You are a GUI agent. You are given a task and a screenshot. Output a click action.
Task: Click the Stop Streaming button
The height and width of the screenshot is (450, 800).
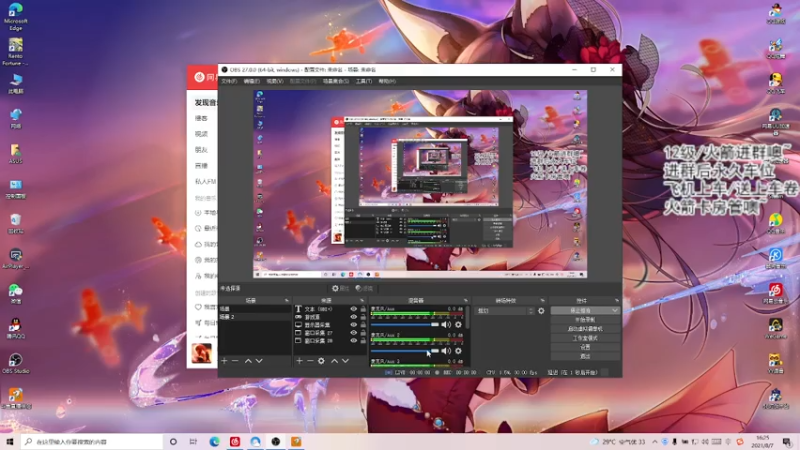click(581, 310)
